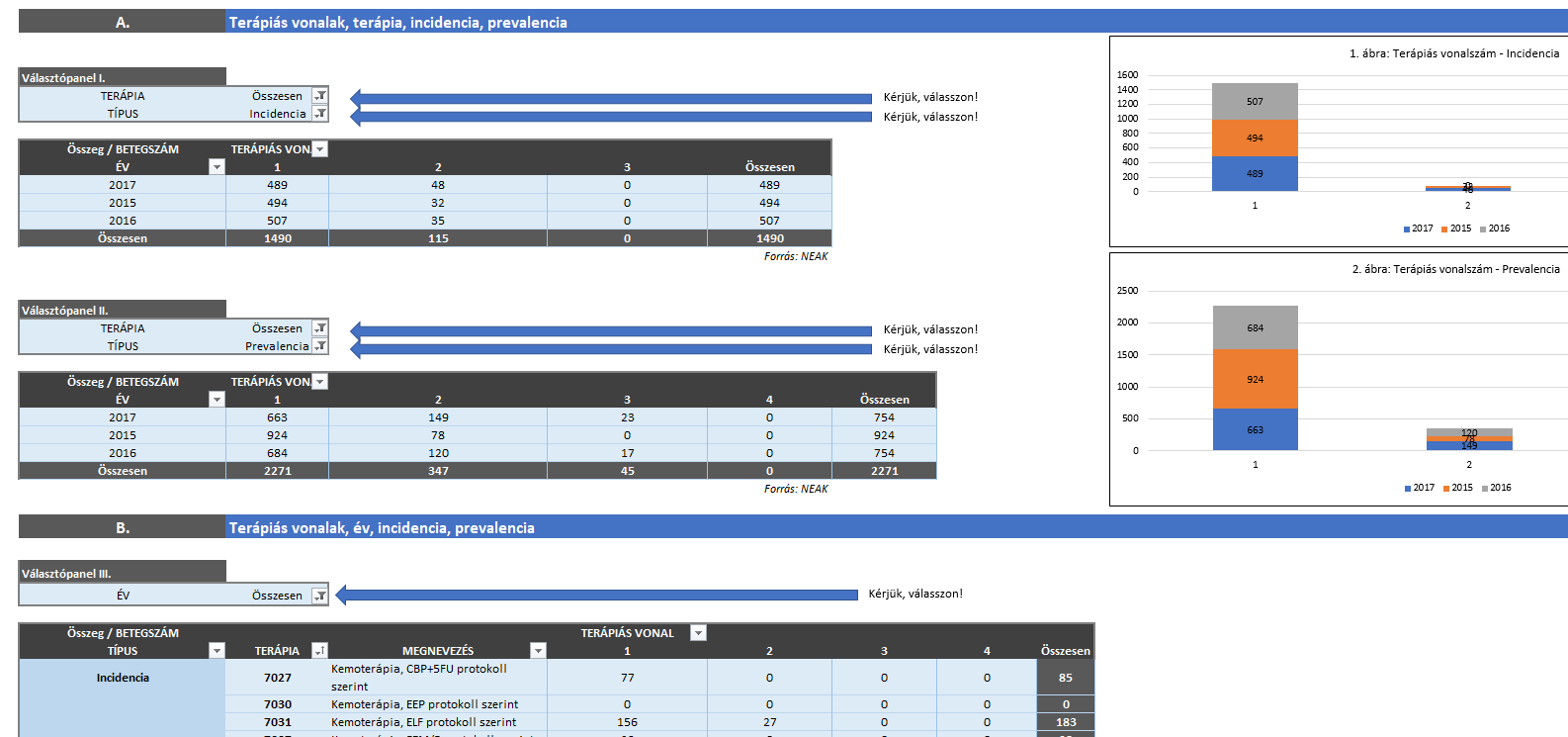Viewport: 1568px width, 737px height.
Task: Expand TERÁPIÁS VONAL dropdown in section B table
Action: pyautogui.click(x=698, y=633)
